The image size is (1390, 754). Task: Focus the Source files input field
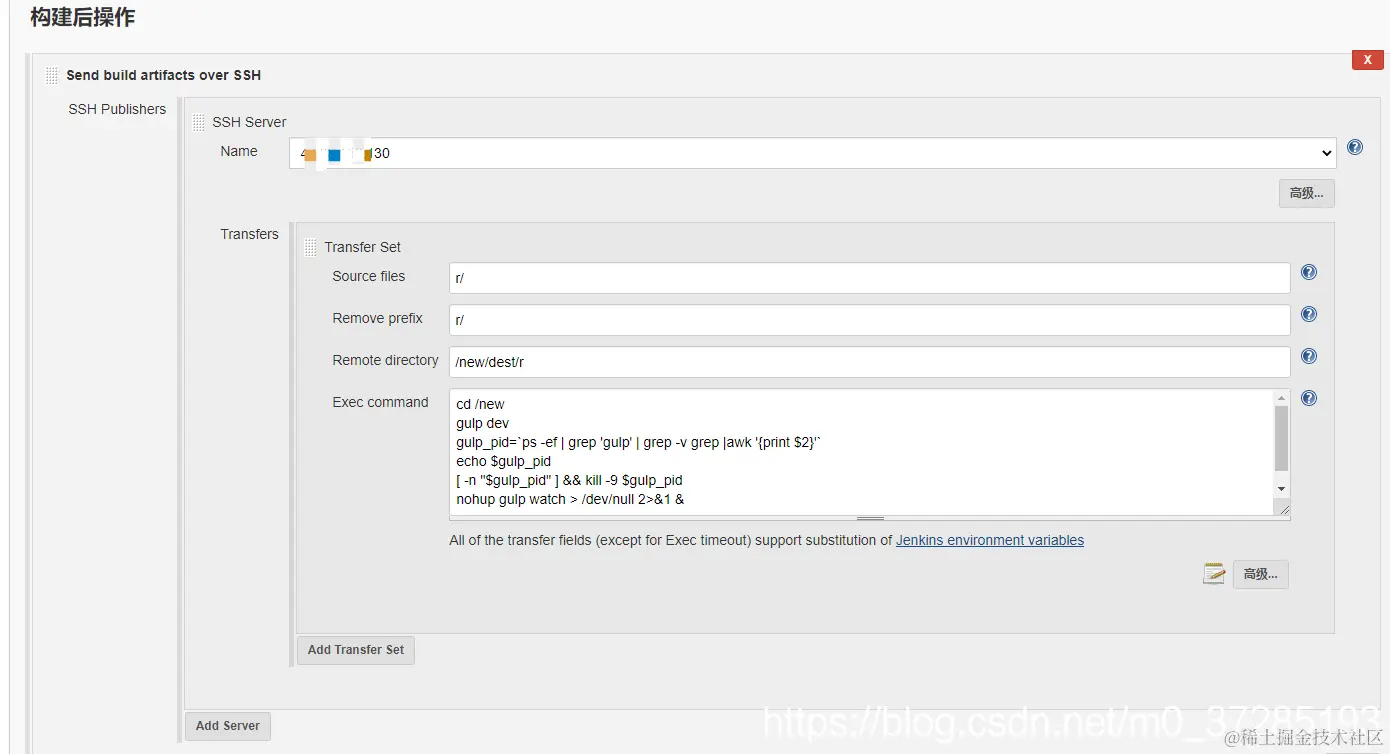[870, 278]
